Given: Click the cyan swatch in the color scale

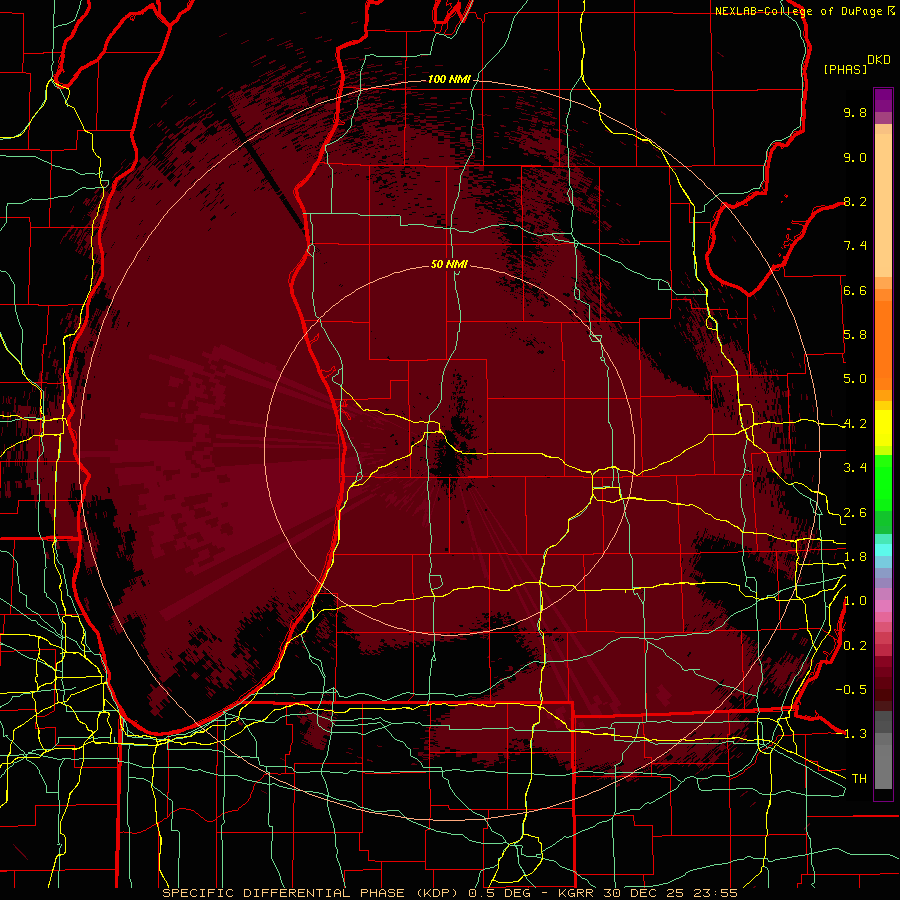Looking at the screenshot, I should point(883,549).
